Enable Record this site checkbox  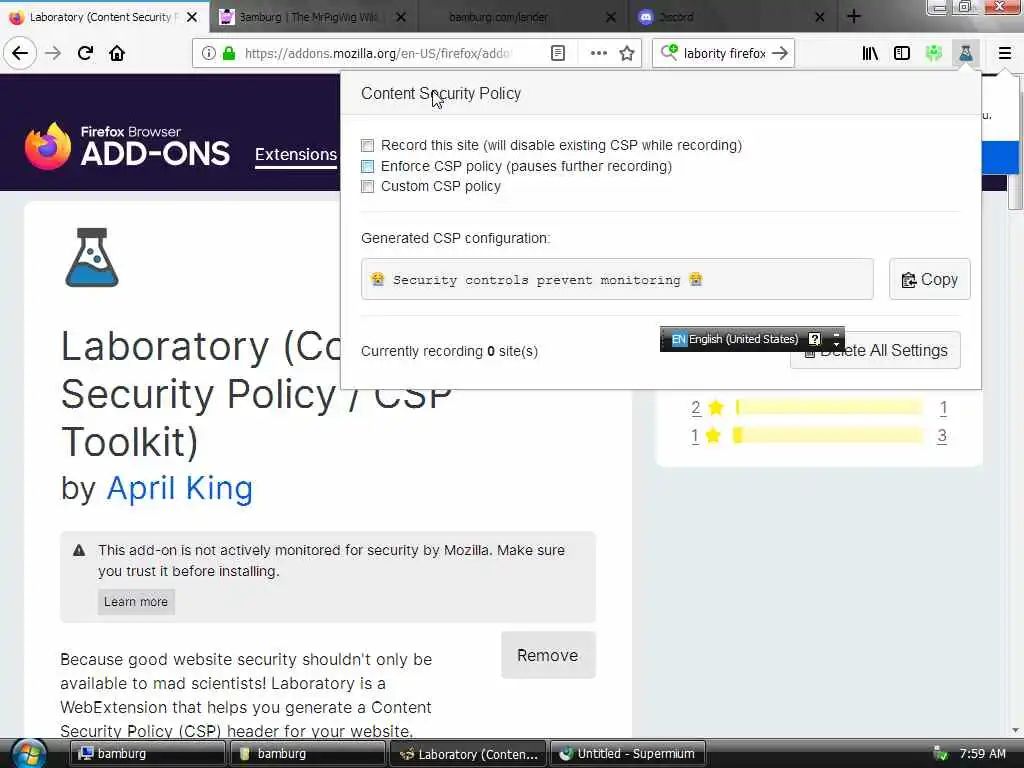click(368, 145)
